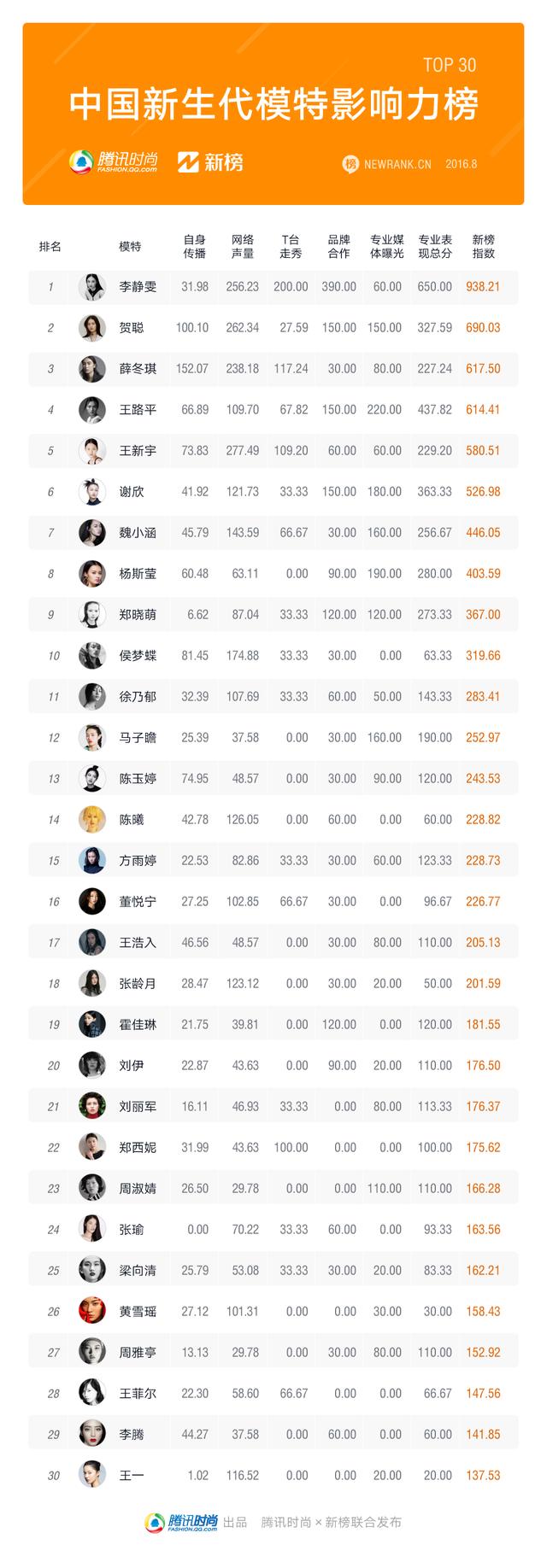Click the 新榜指数 column header

(484, 247)
